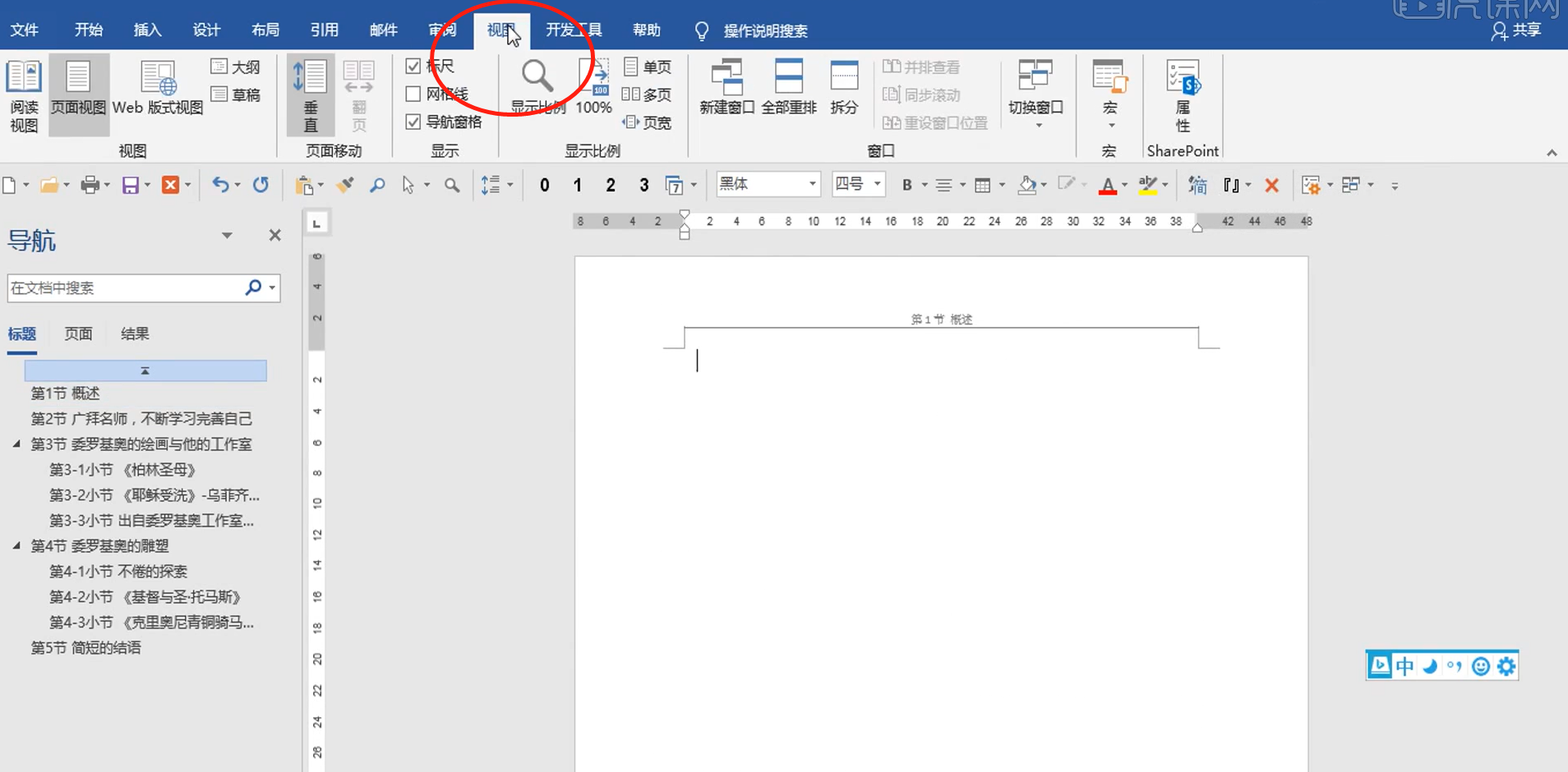Click the save icon in quick toolbar

coord(130,186)
